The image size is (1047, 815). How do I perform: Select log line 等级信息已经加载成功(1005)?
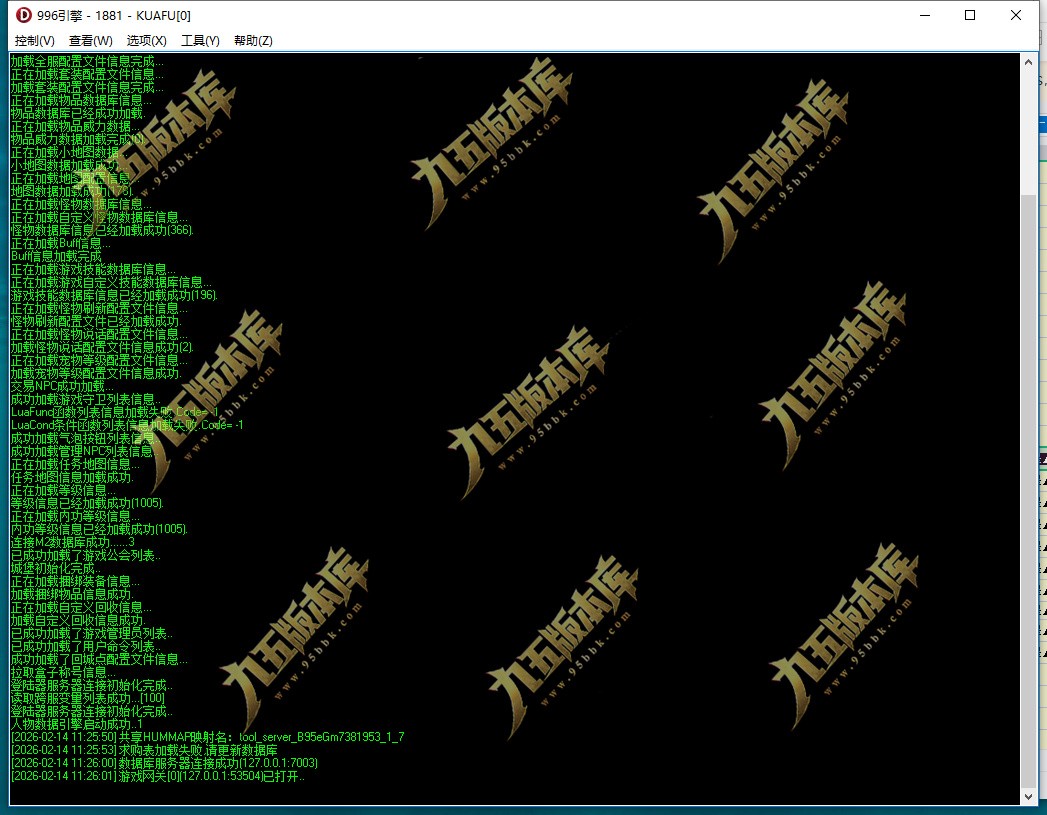87,503
